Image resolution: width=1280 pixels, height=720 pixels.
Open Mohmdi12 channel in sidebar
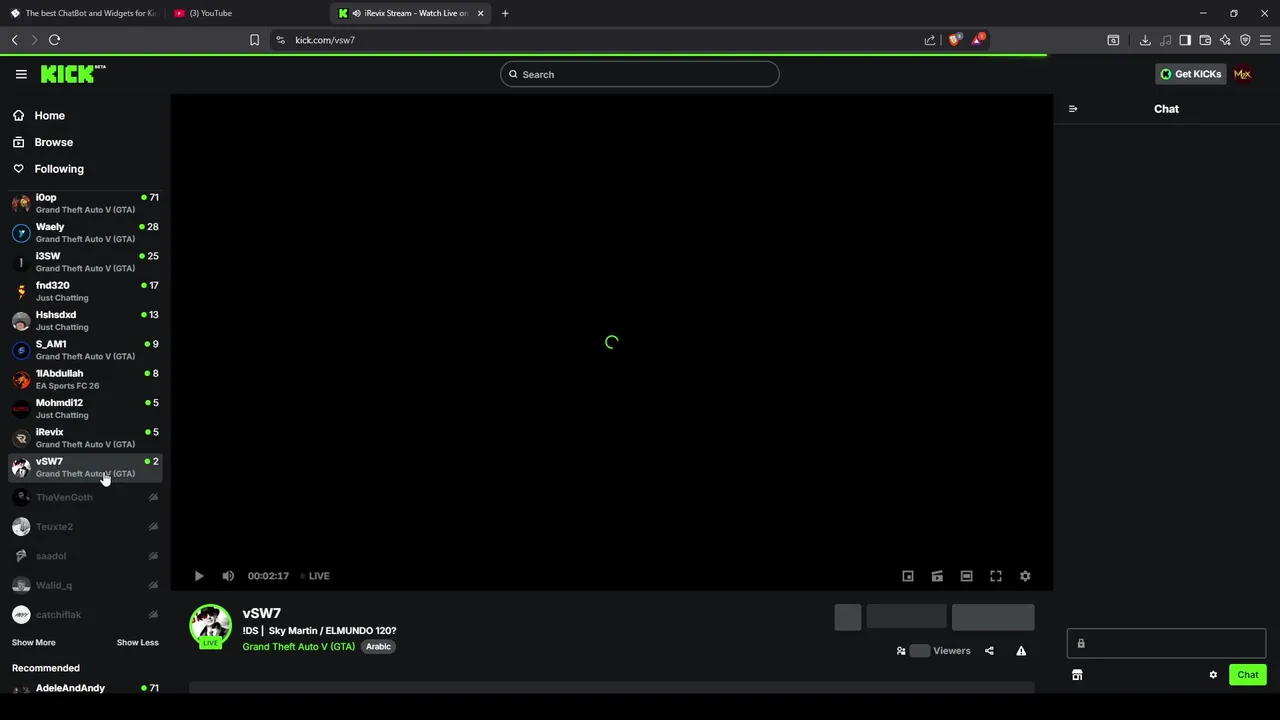pyautogui.click(x=85, y=408)
